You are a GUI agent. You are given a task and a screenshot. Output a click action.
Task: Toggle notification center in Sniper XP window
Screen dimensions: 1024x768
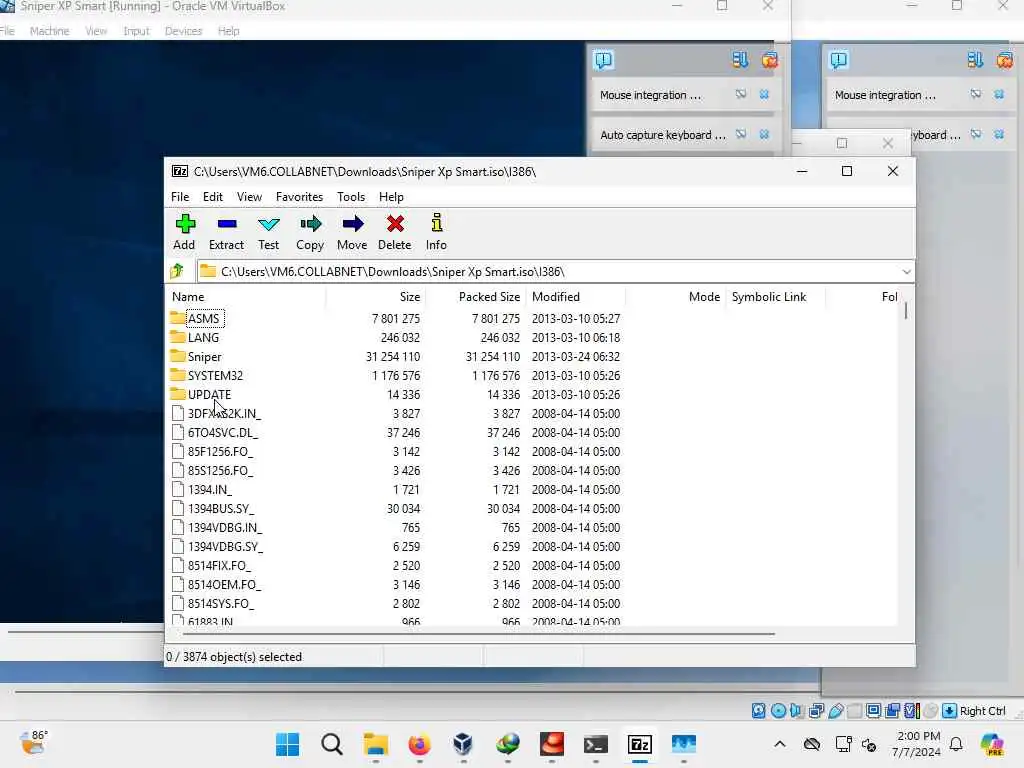[x=603, y=61]
